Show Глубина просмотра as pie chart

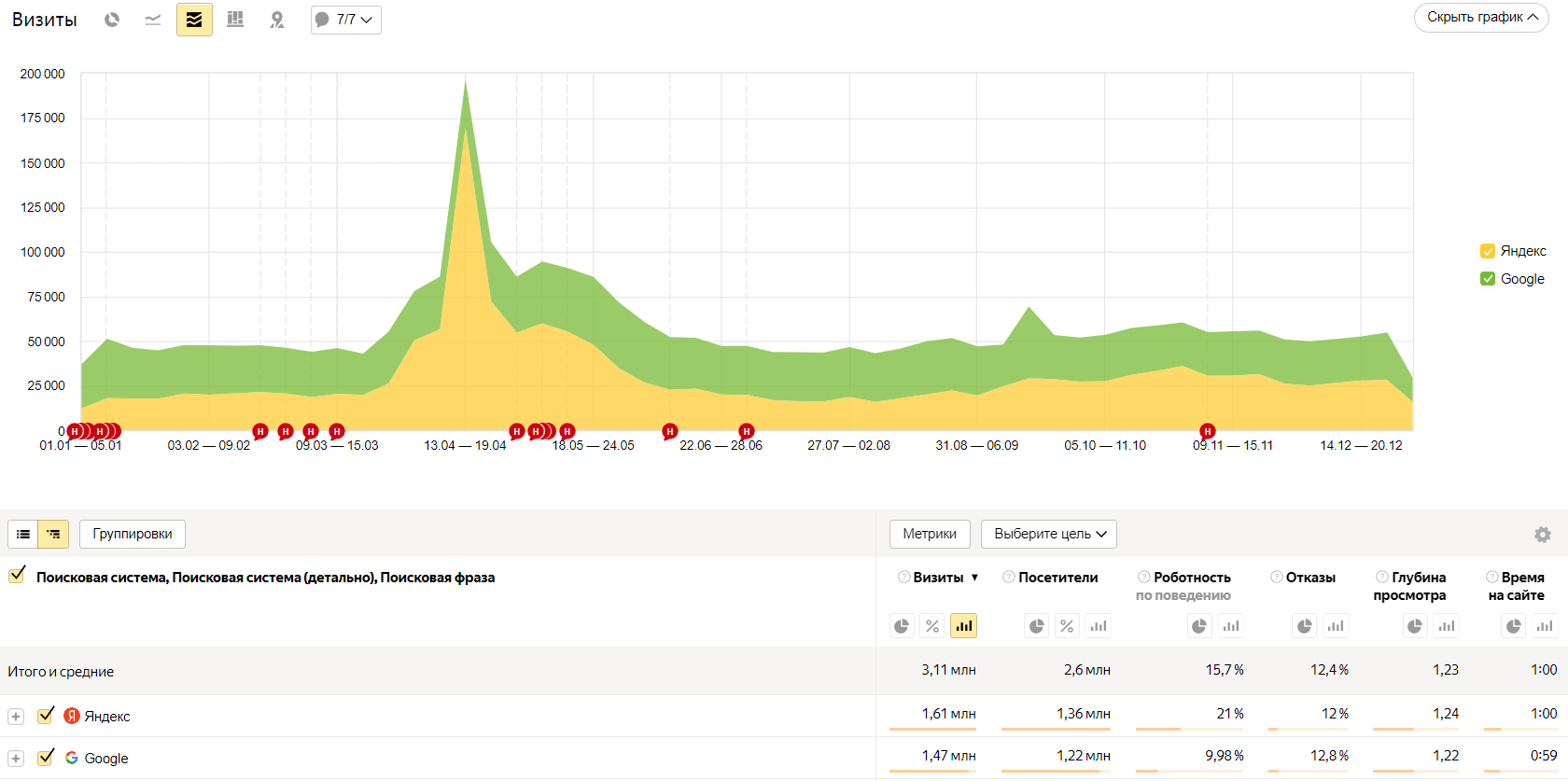[x=1415, y=626]
